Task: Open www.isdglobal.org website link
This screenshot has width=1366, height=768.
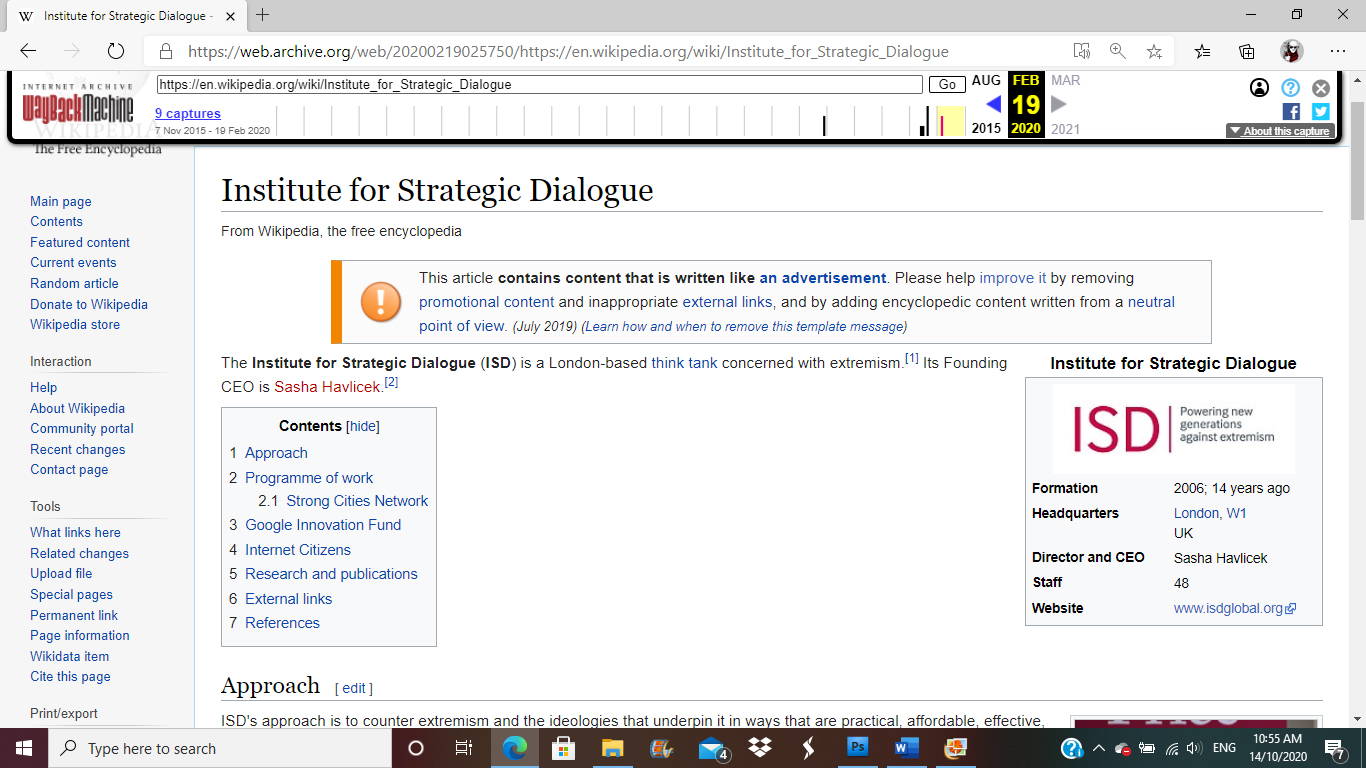Action: pyautogui.click(x=1234, y=608)
